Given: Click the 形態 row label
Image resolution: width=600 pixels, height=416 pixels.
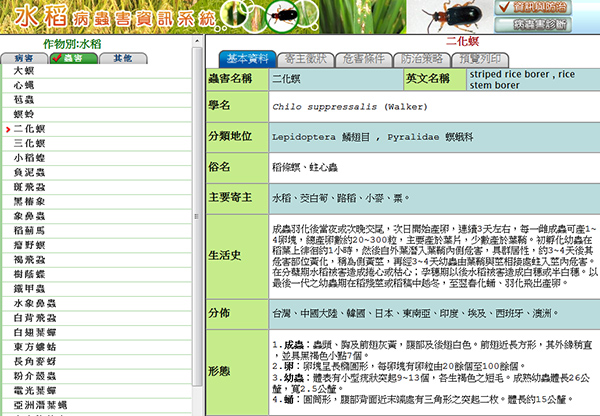Looking at the screenshot, I should 219,371.
